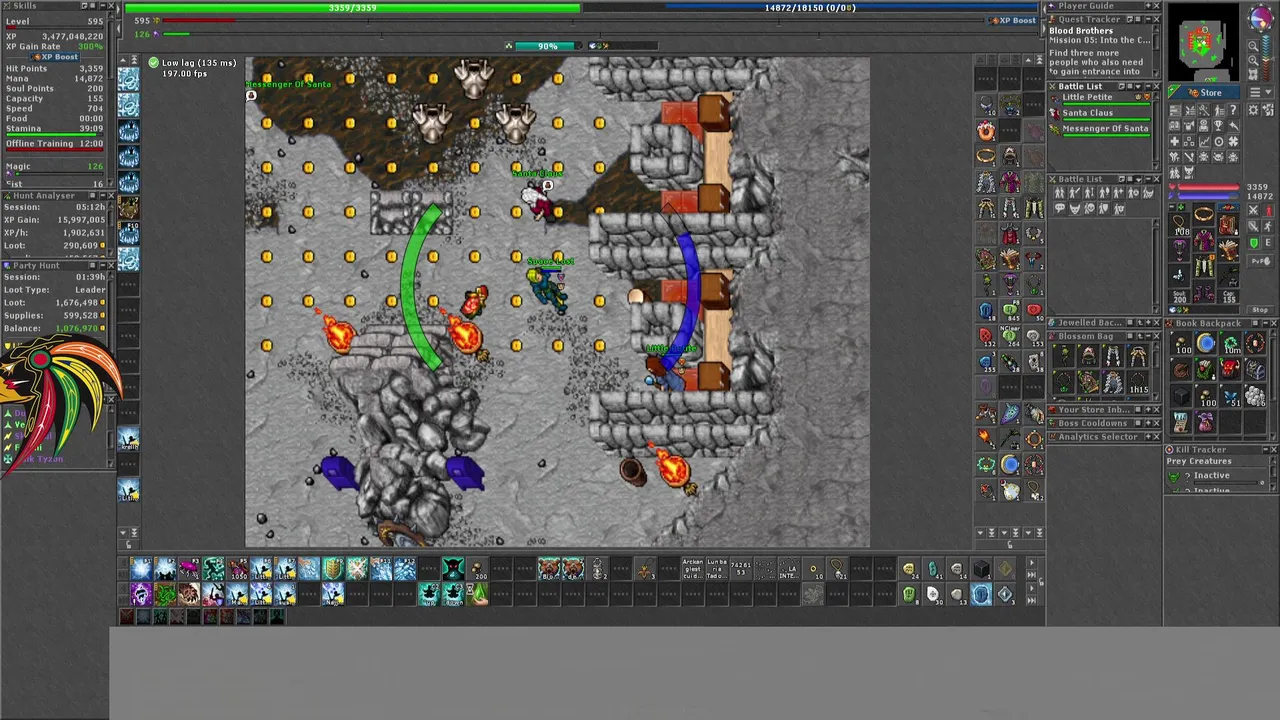Expand Your Store Inbox panel
The image size is (1280, 720).
coord(1148,410)
